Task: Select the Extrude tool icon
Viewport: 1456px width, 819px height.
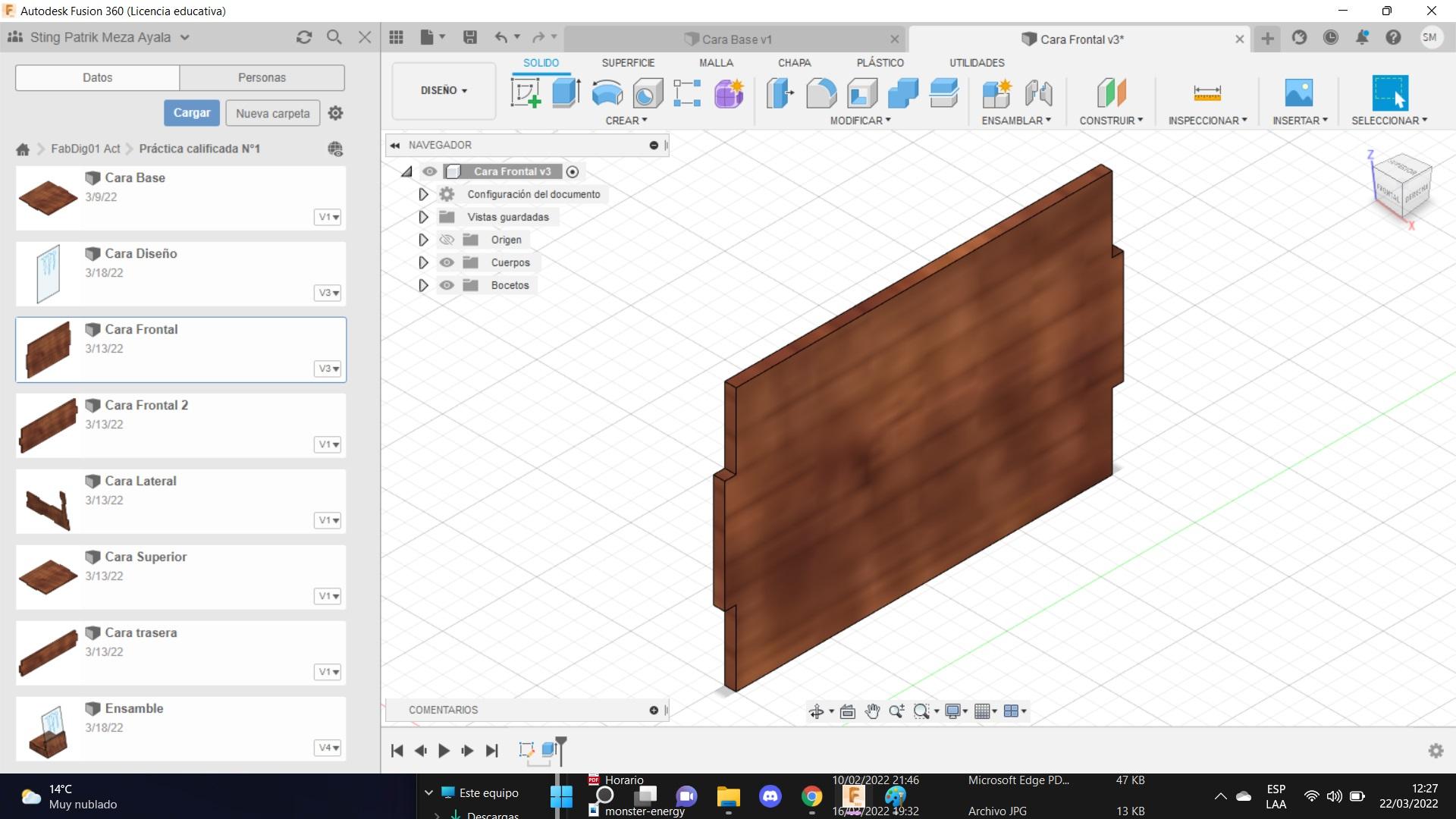Action: coord(566,93)
